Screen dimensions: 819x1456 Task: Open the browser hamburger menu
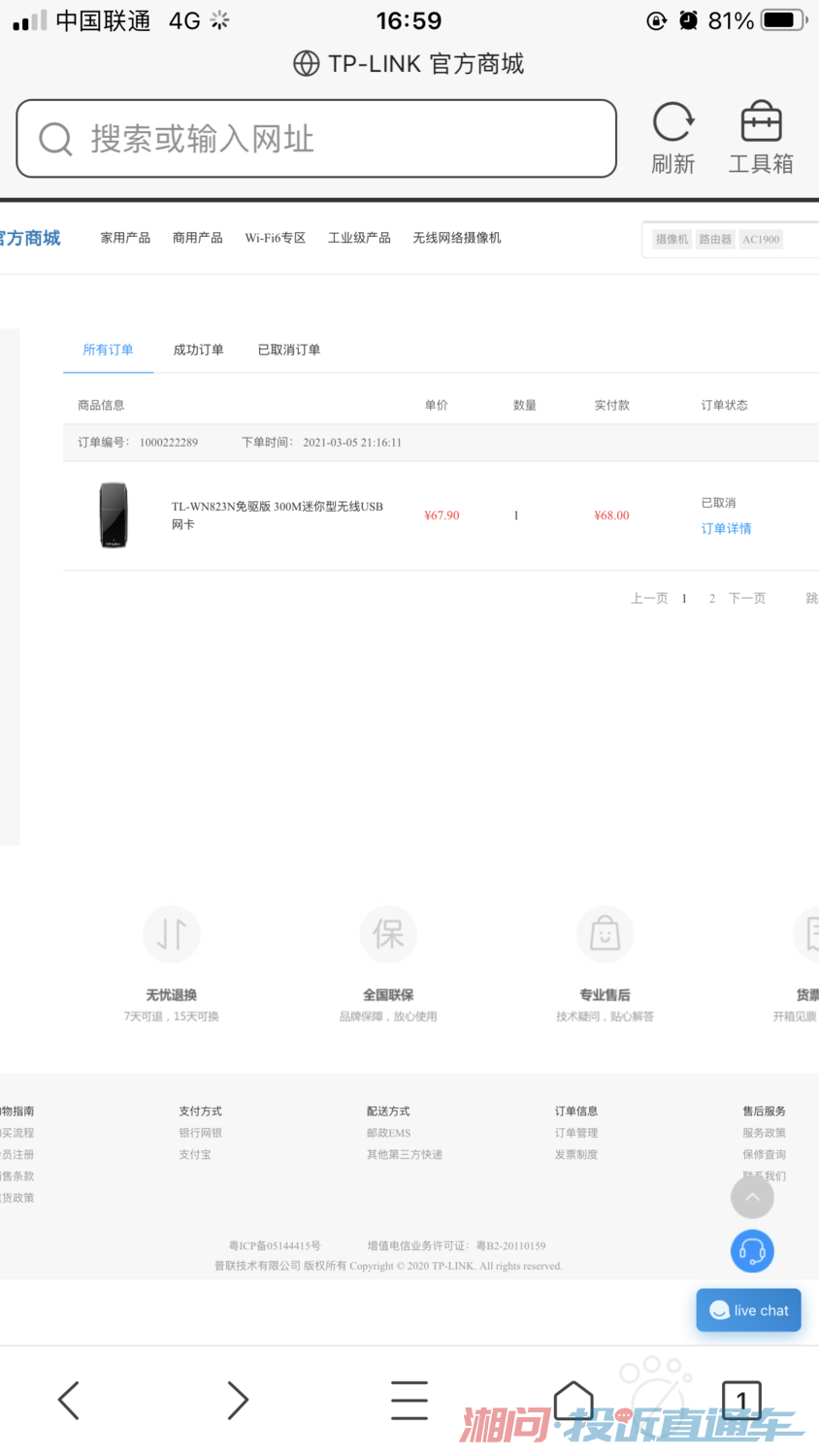409,1400
